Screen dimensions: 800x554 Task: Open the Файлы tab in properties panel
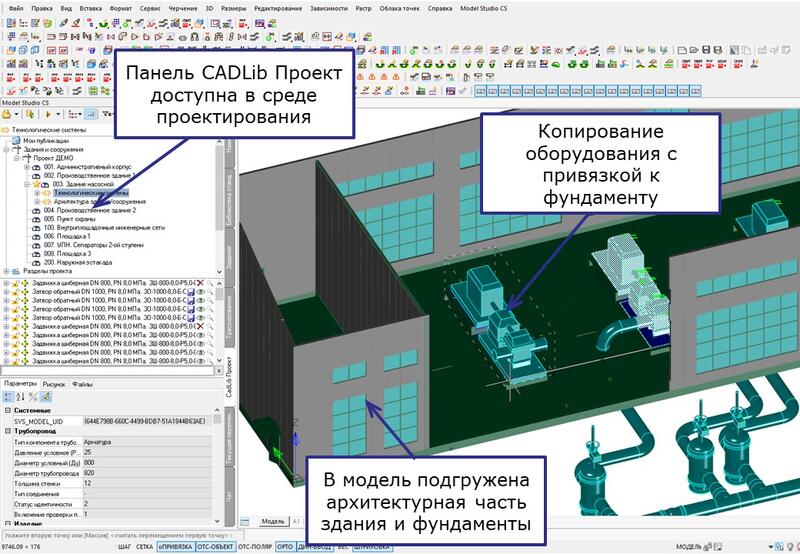point(82,383)
